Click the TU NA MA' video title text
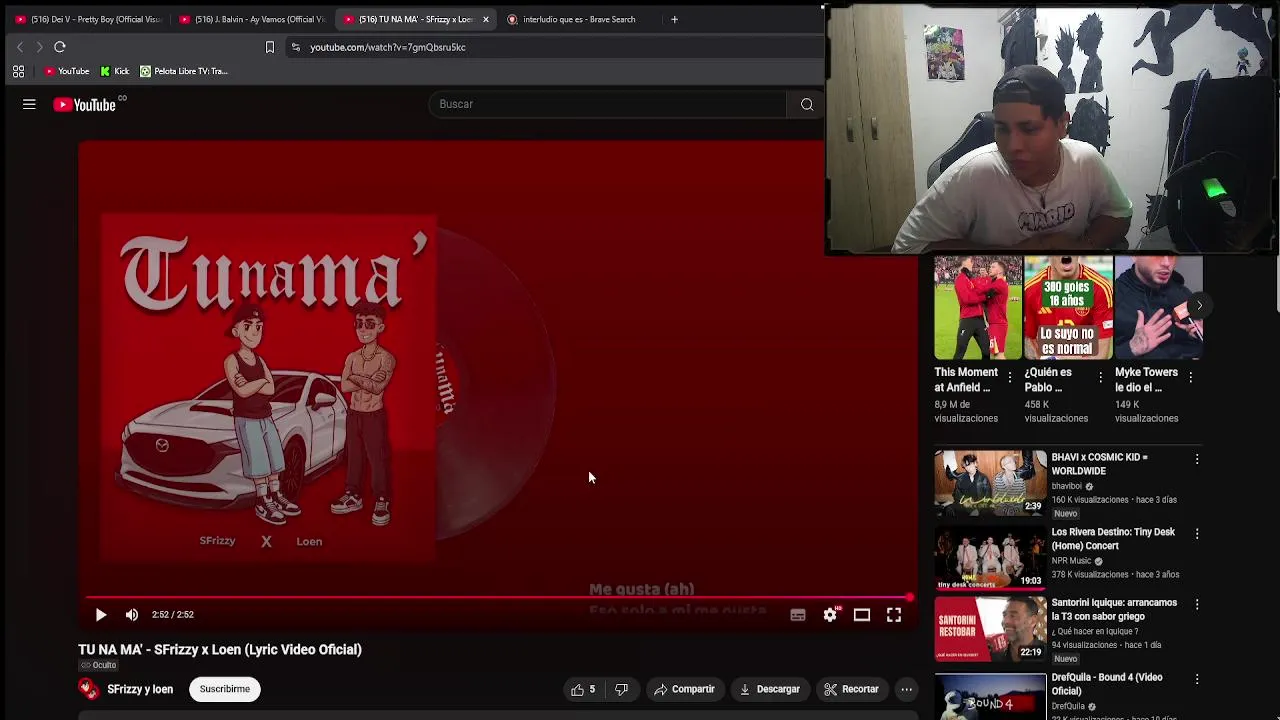 pyautogui.click(x=220, y=650)
